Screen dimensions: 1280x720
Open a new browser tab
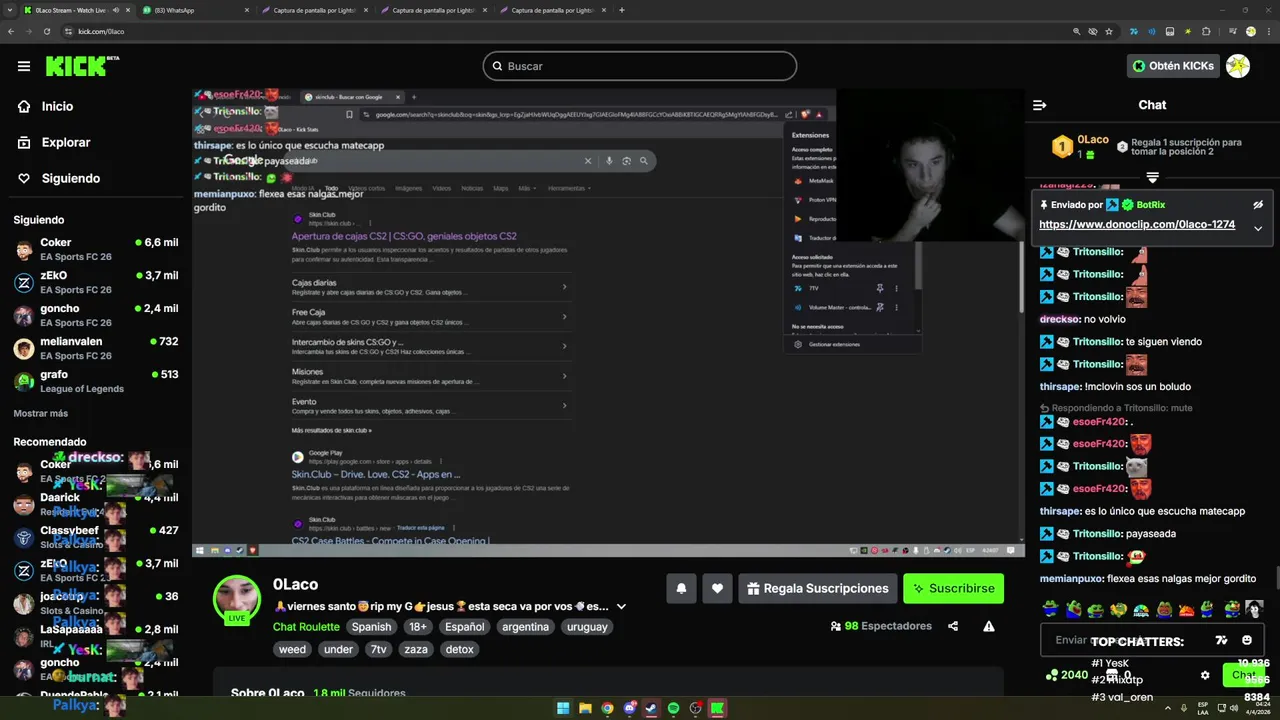click(622, 10)
